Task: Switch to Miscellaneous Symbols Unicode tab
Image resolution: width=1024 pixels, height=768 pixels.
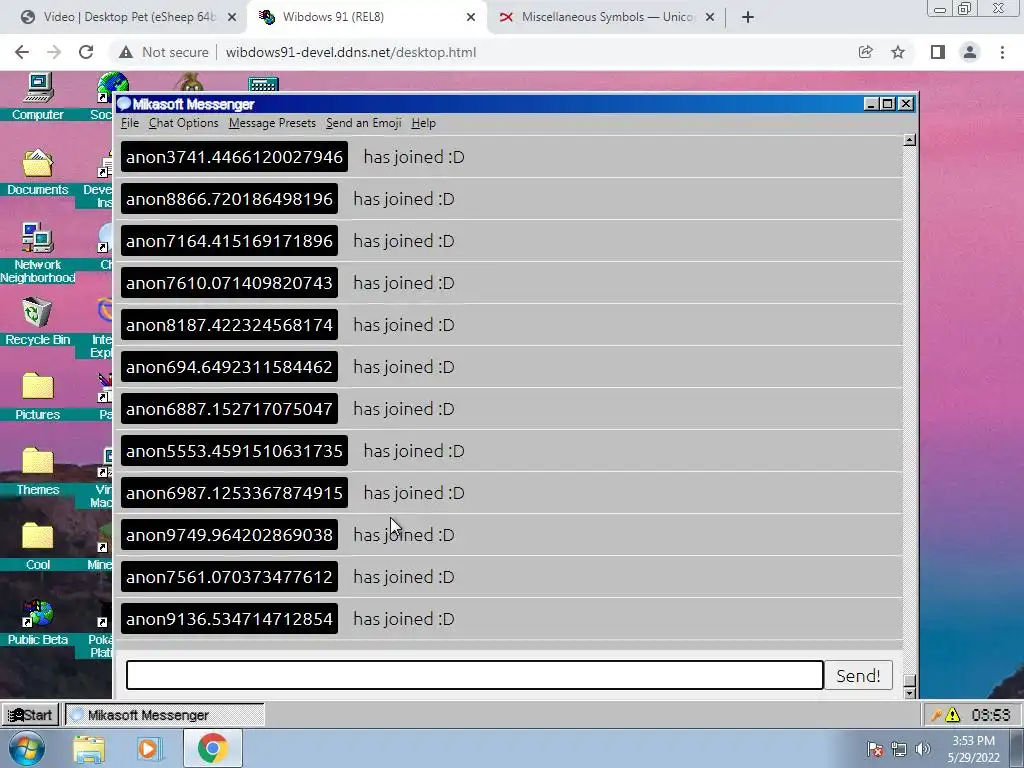Action: point(607,17)
